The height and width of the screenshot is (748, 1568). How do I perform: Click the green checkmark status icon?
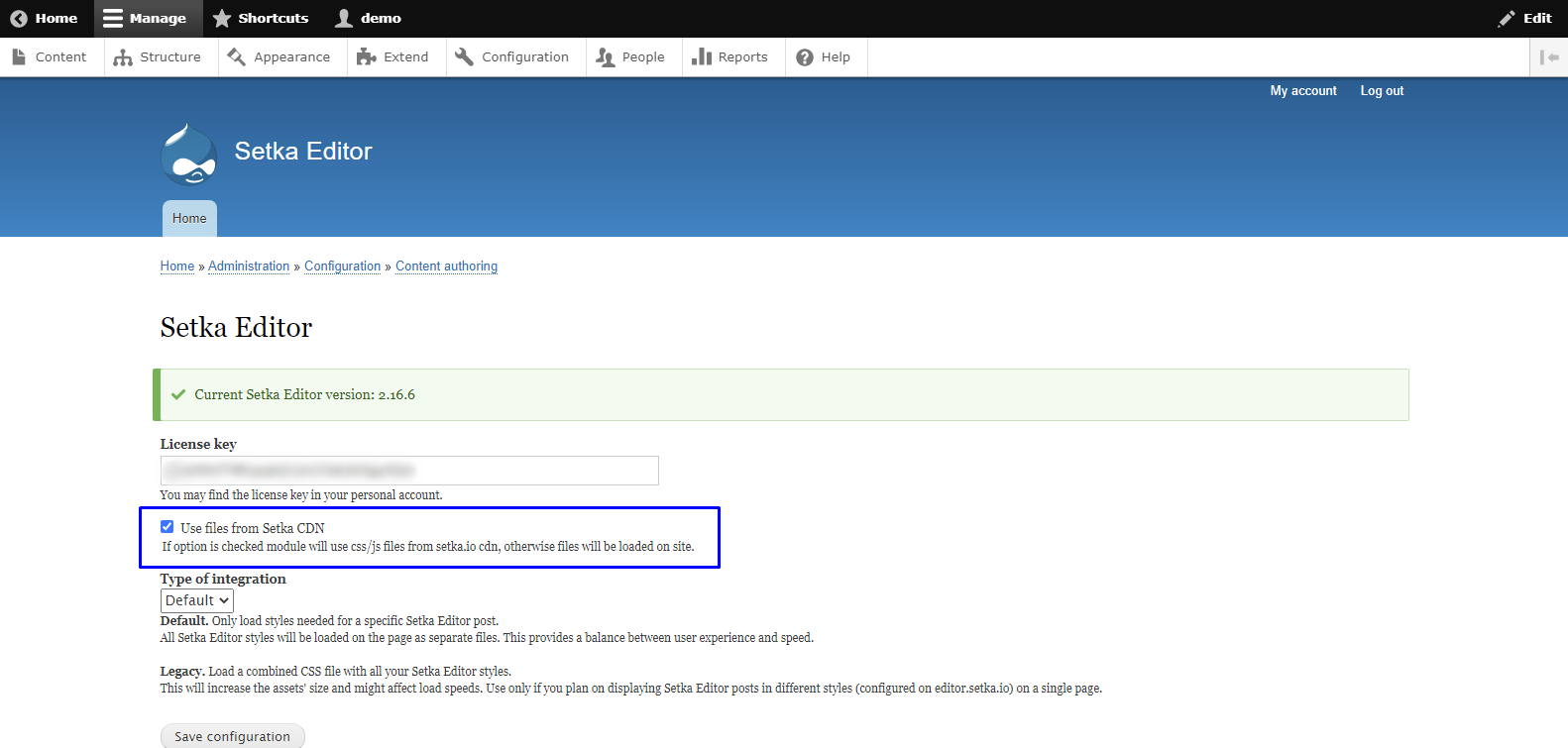pos(178,394)
